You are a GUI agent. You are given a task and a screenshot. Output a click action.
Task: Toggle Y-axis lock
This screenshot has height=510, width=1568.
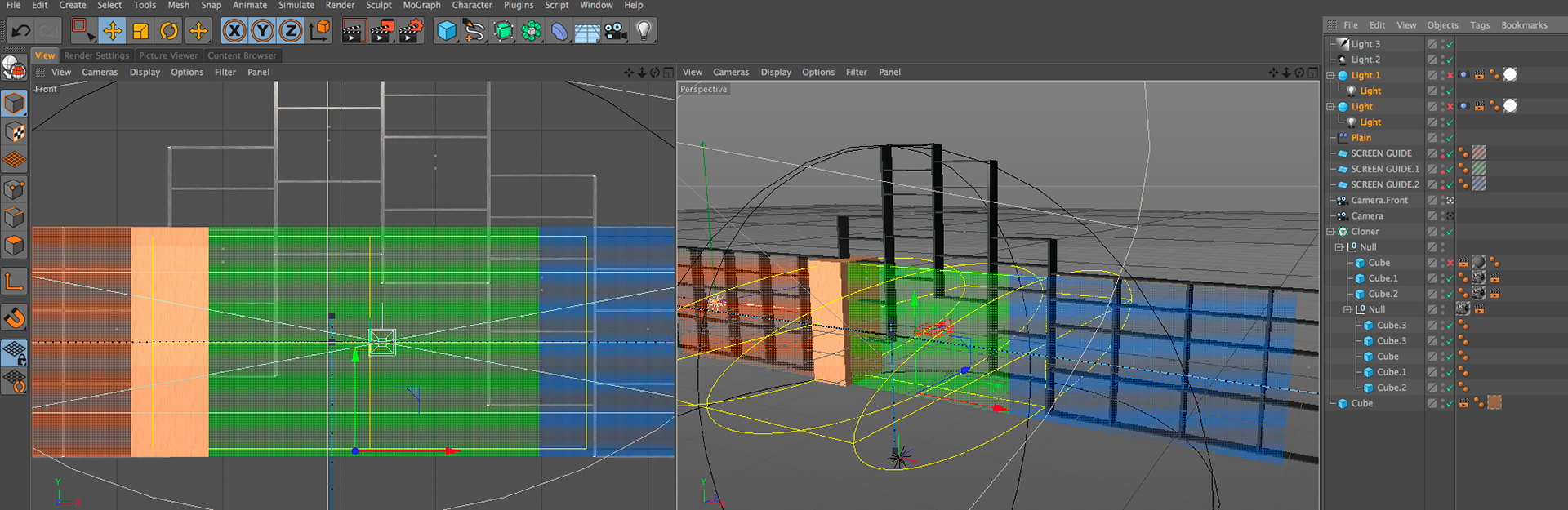pos(262,31)
